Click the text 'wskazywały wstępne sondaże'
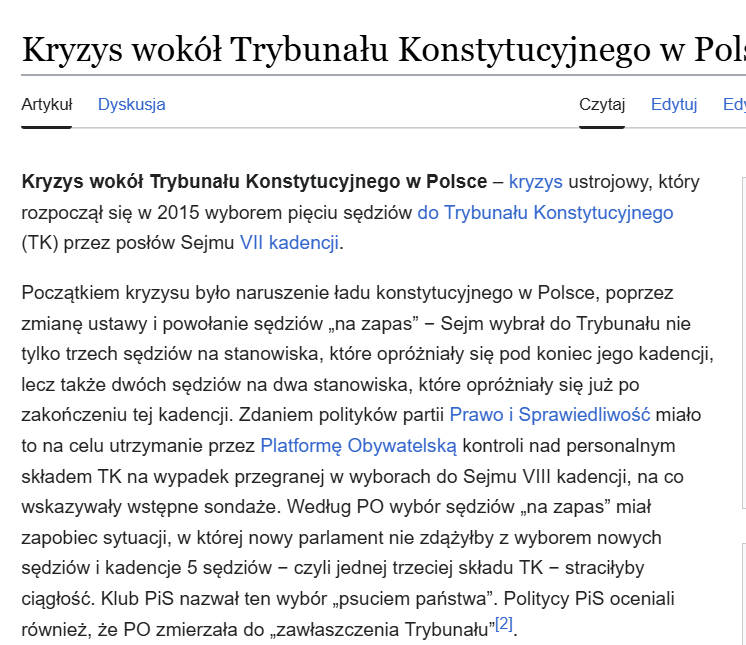Screen dimensions: 746x645 pyautogui.click(x=148, y=507)
